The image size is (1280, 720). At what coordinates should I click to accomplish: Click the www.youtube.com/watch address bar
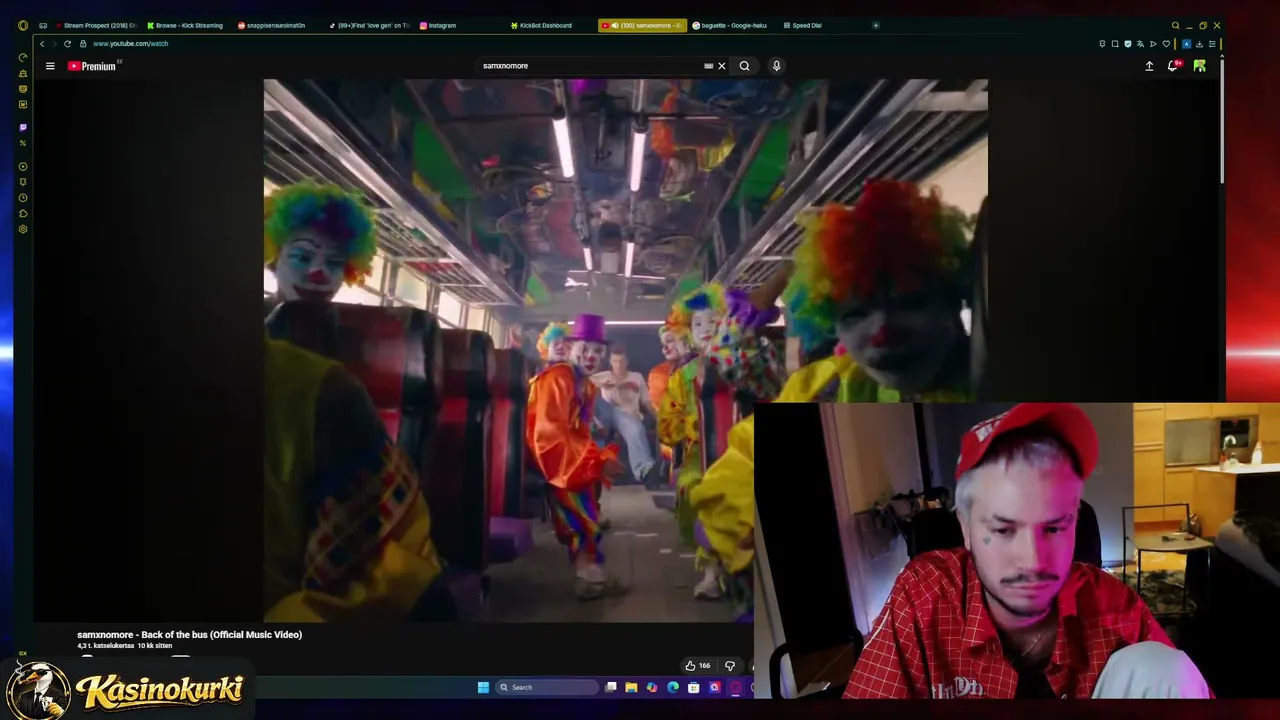(131, 44)
